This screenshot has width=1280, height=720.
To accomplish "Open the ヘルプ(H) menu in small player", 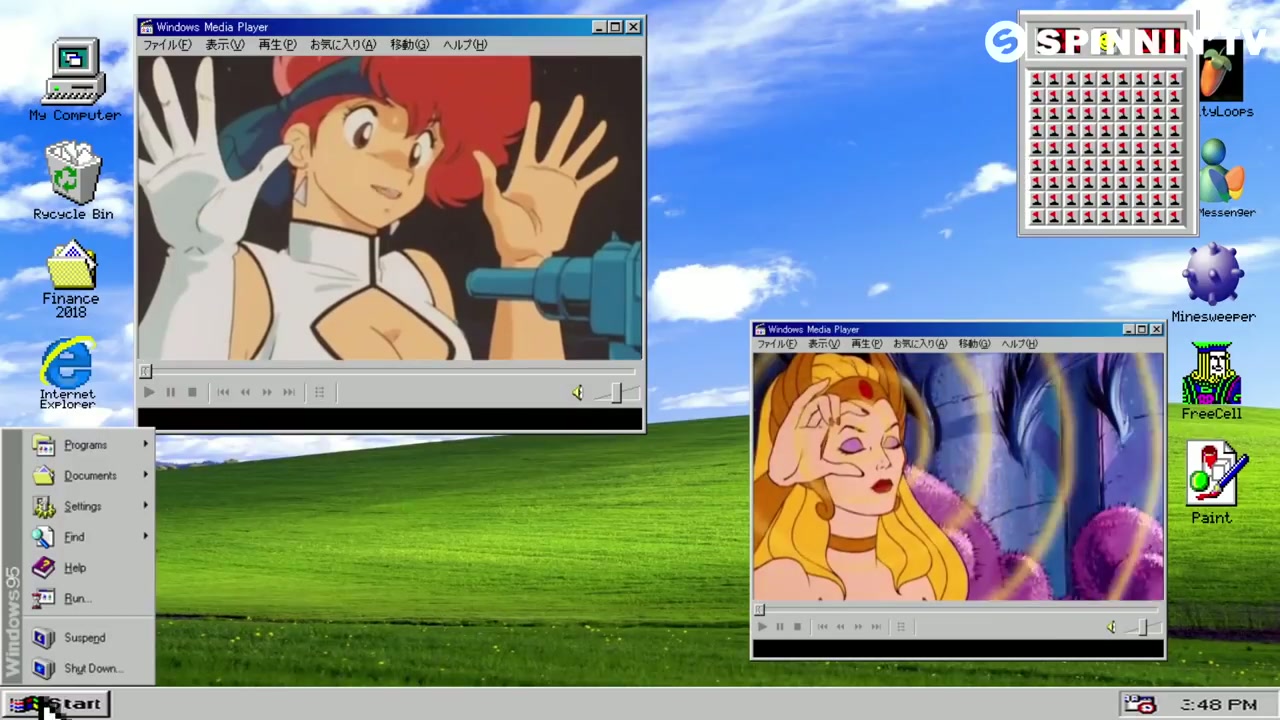I will point(1019,344).
